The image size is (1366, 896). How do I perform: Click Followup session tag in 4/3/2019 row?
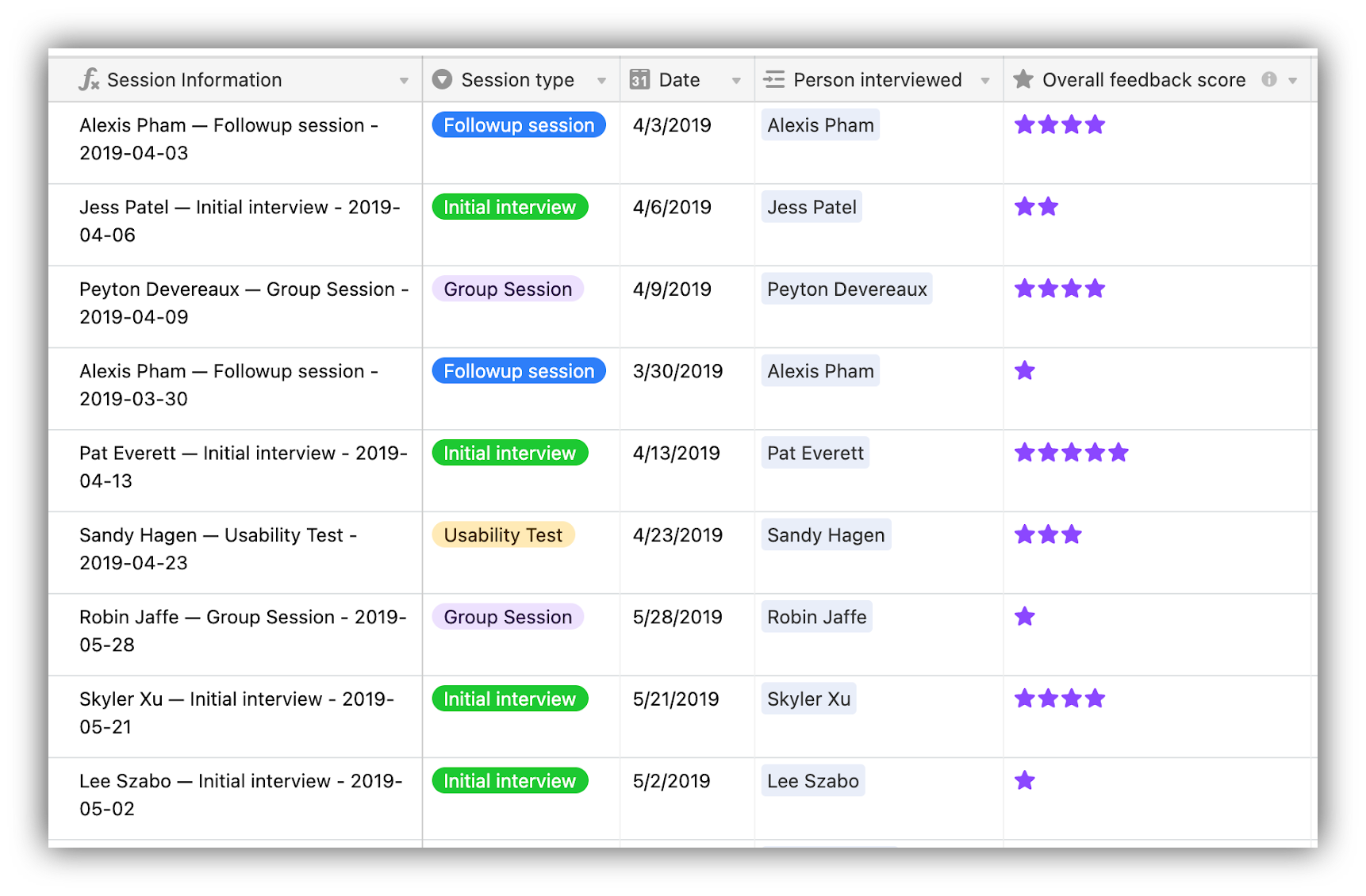tap(519, 125)
